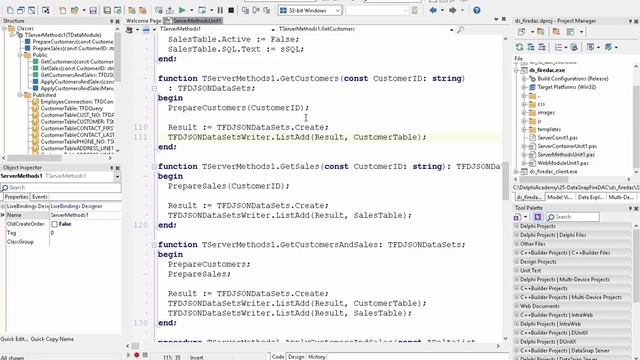Select ServerMethodsUnit1.pas in Project Manager
640x360 pixels.
pos(566,155)
